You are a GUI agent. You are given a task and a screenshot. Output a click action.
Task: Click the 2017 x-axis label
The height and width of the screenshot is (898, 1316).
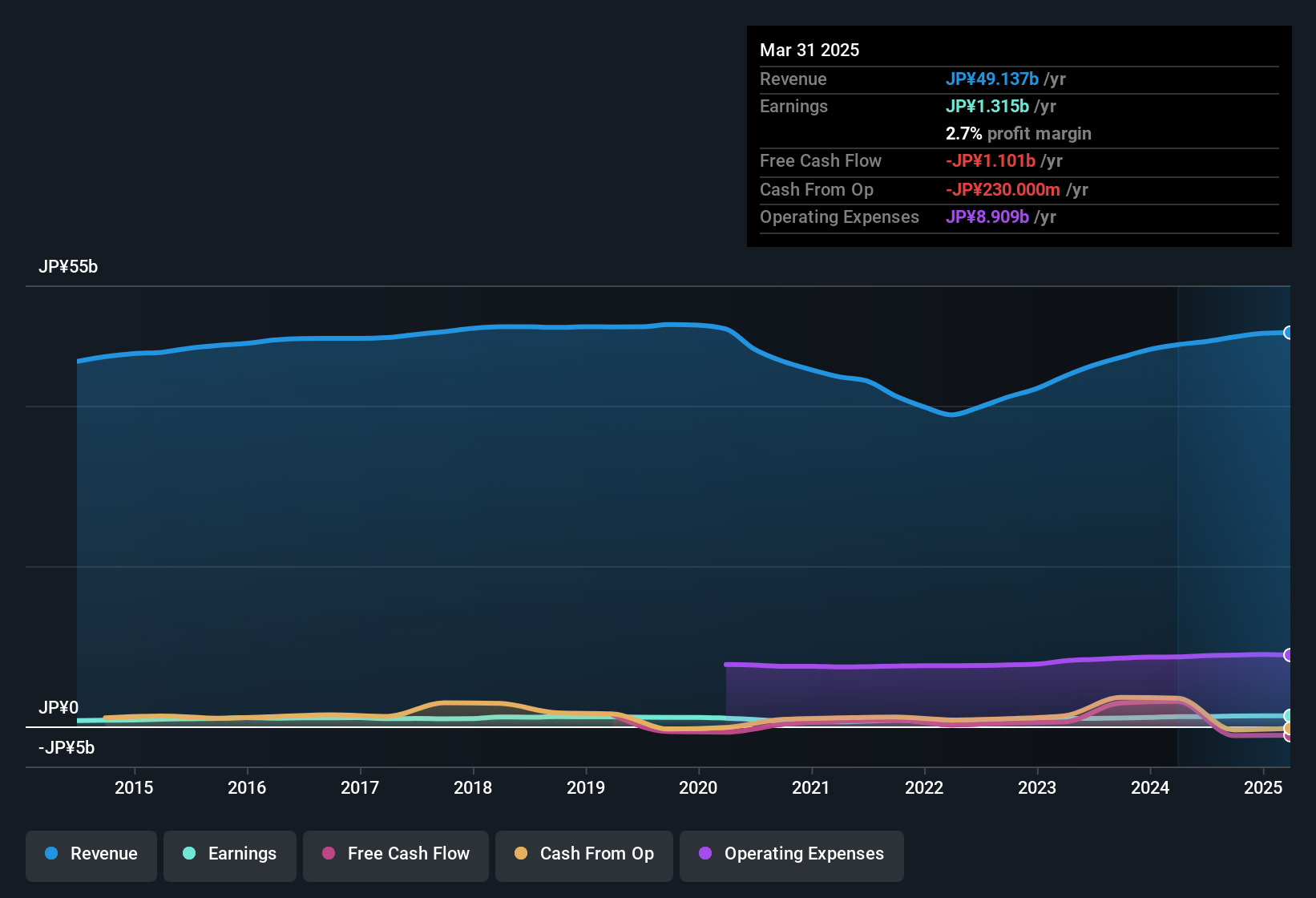click(x=360, y=787)
